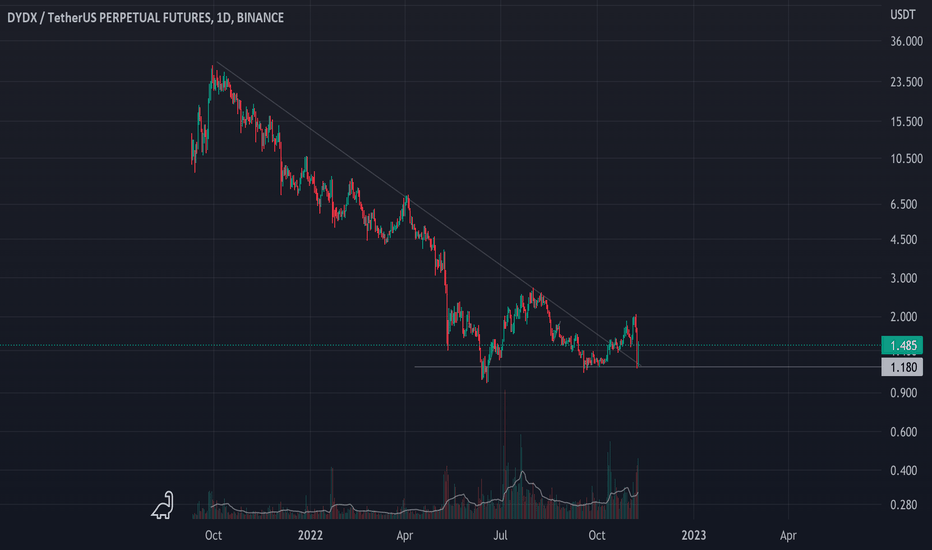Click the 2023 time axis label
Viewport: 932px width, 550px height.
[694, 535]
